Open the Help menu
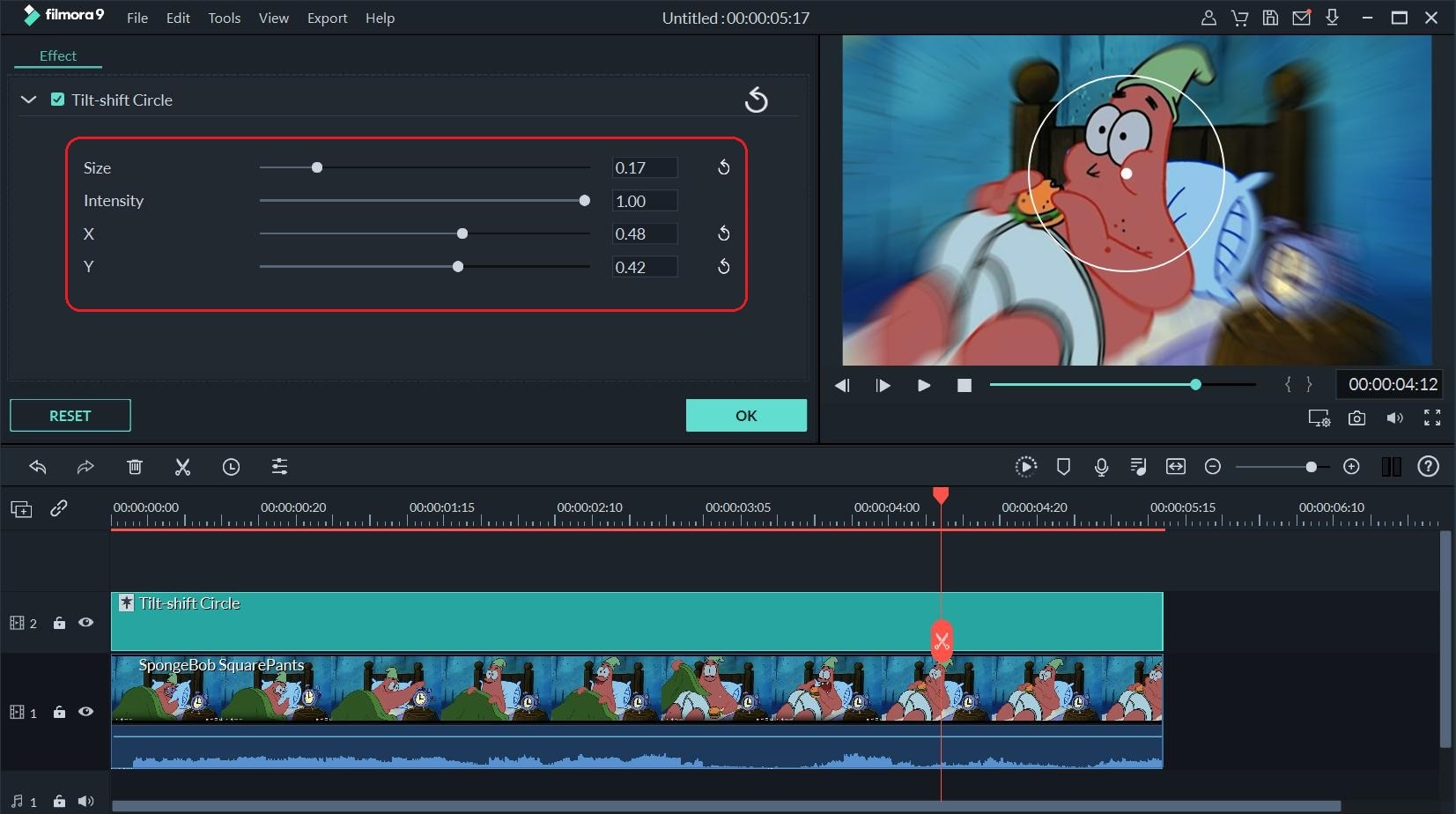The image size is (1456, 814). (380, 18)
